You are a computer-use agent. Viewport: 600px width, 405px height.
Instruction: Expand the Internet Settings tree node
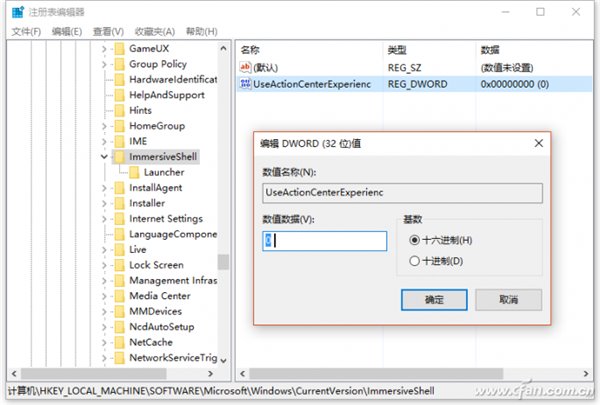tap(104, 219)
